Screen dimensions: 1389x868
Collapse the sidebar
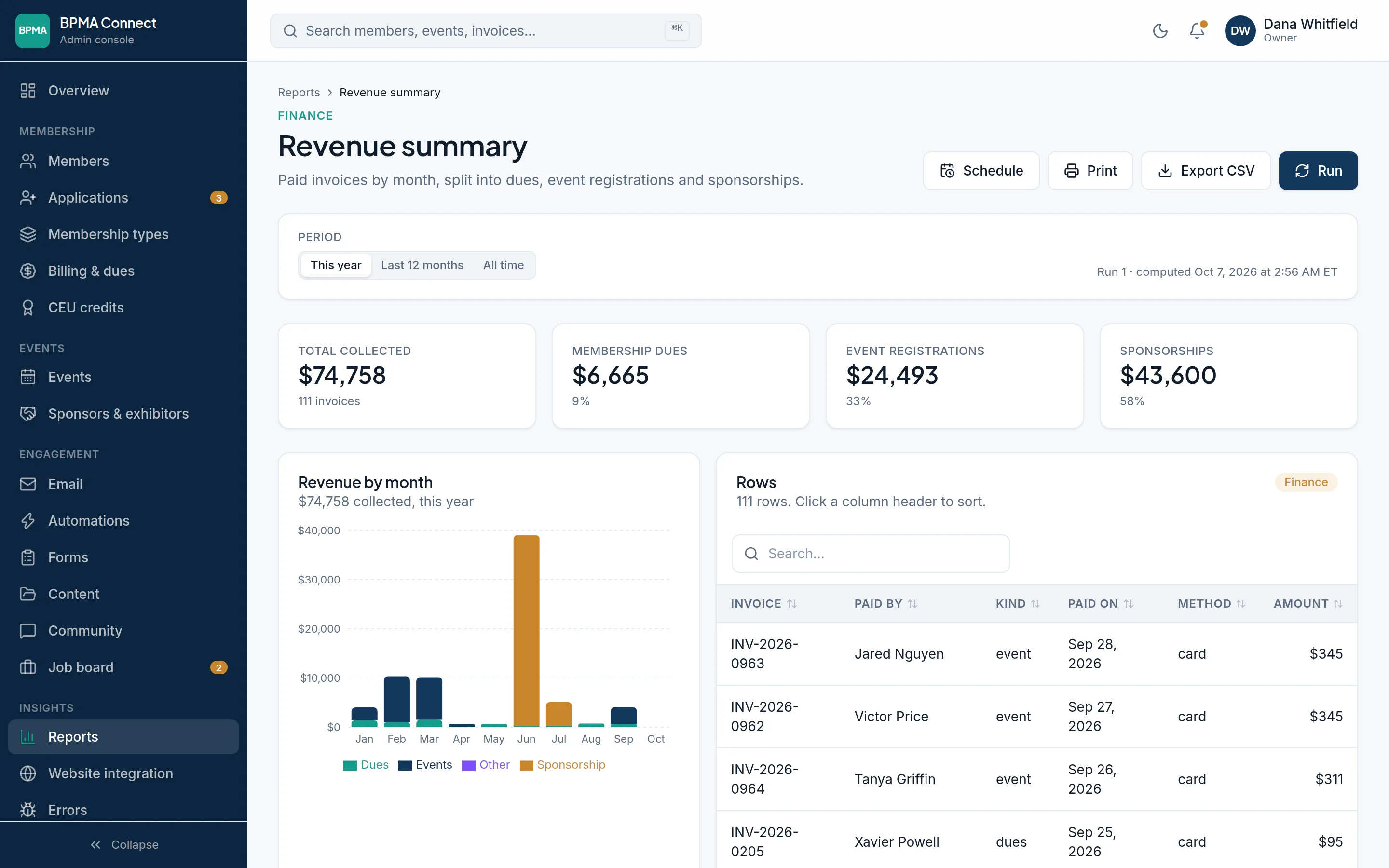click(x=123, y=844)
